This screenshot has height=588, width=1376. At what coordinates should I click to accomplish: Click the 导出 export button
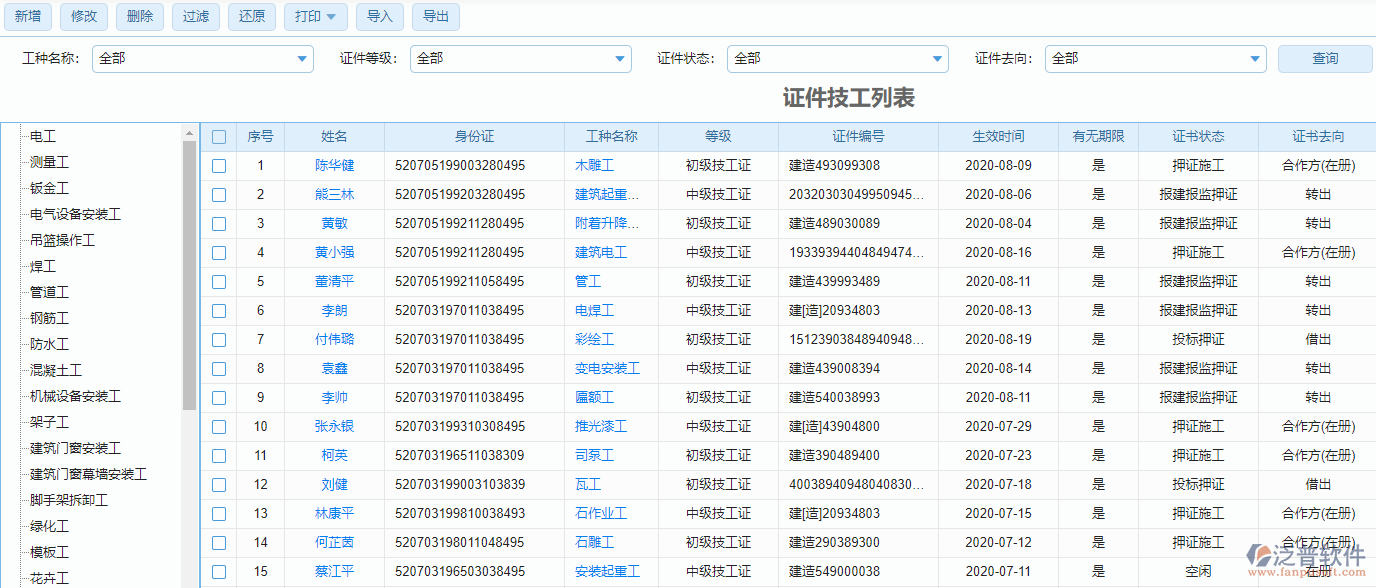(x=435, y=17)
